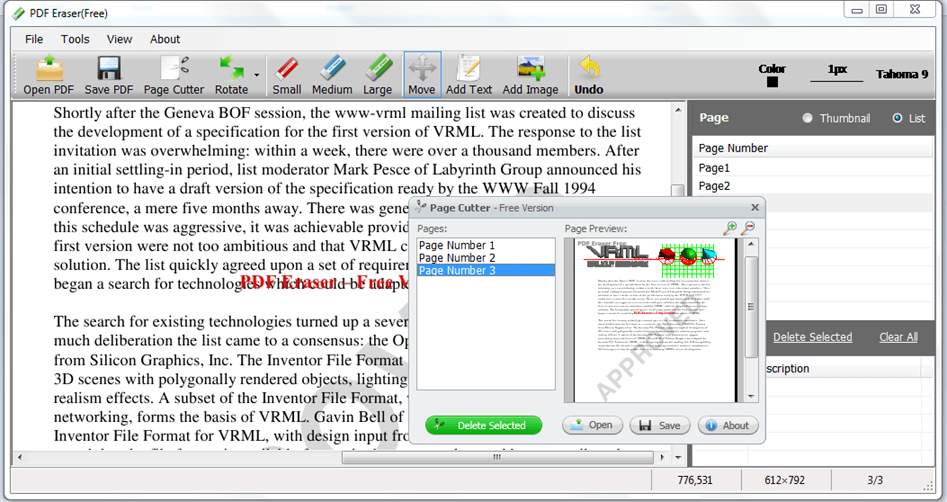Select the Thumbnail radio button

pyautogui.click(x=807, y=118)
